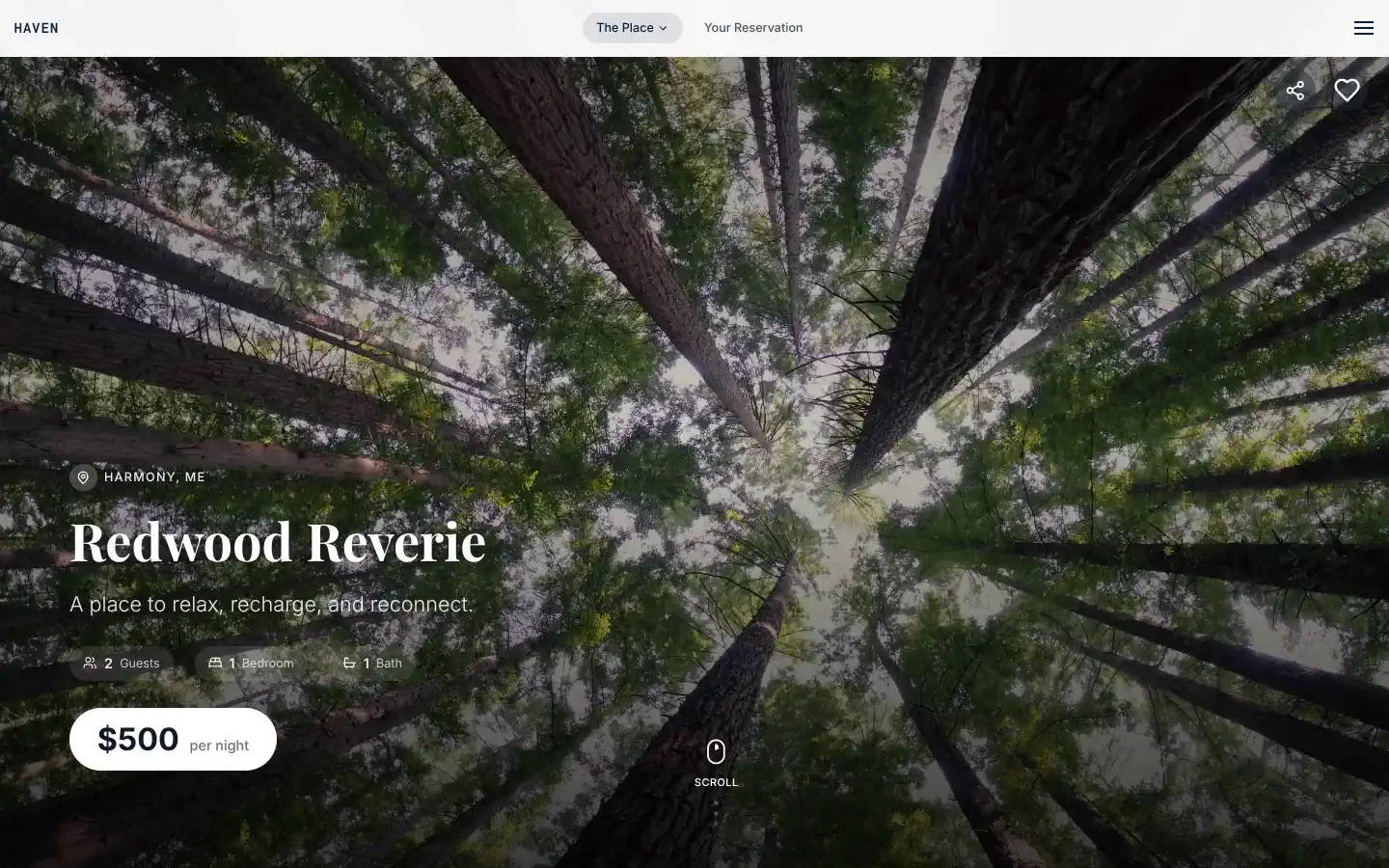Open the hamburger navigation menu
Screen dimensions: 1389x868
tap(1363, 28)
